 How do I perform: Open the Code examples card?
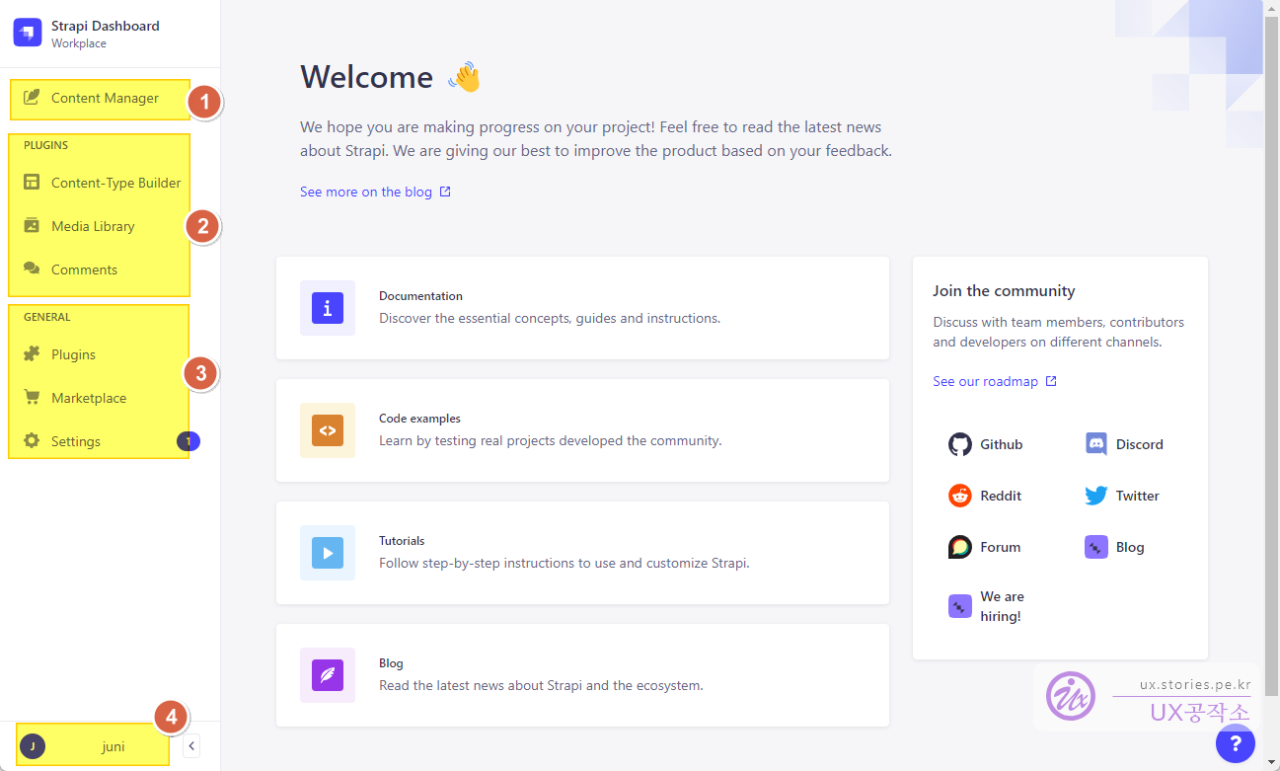tap(583, 431)
